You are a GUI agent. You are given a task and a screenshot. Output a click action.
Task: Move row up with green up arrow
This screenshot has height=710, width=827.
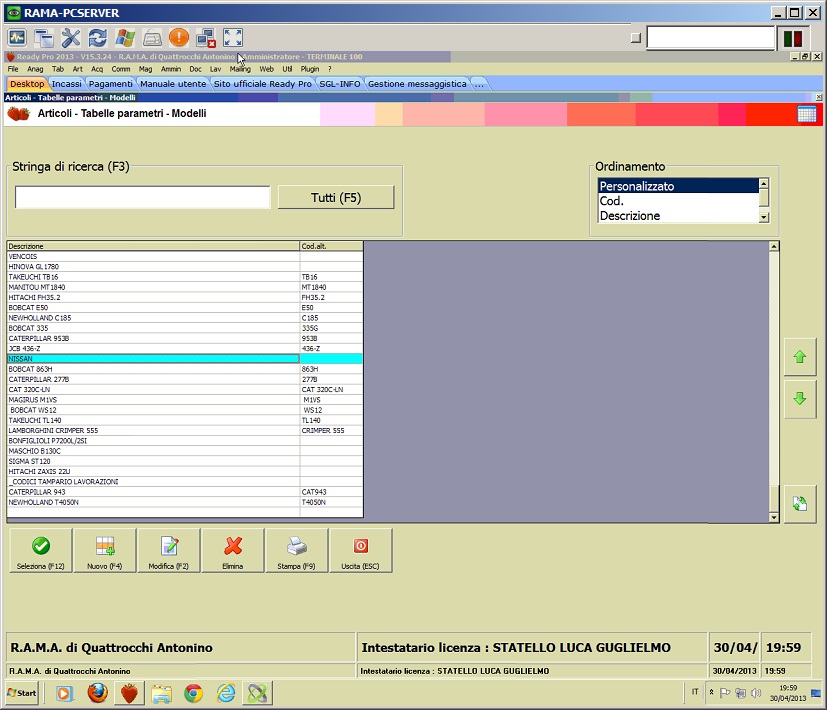(800, 357)
